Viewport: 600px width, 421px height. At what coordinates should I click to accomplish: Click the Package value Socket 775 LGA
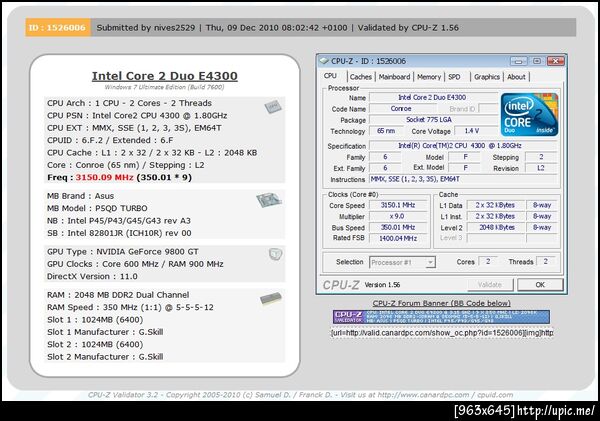(433, 120)
